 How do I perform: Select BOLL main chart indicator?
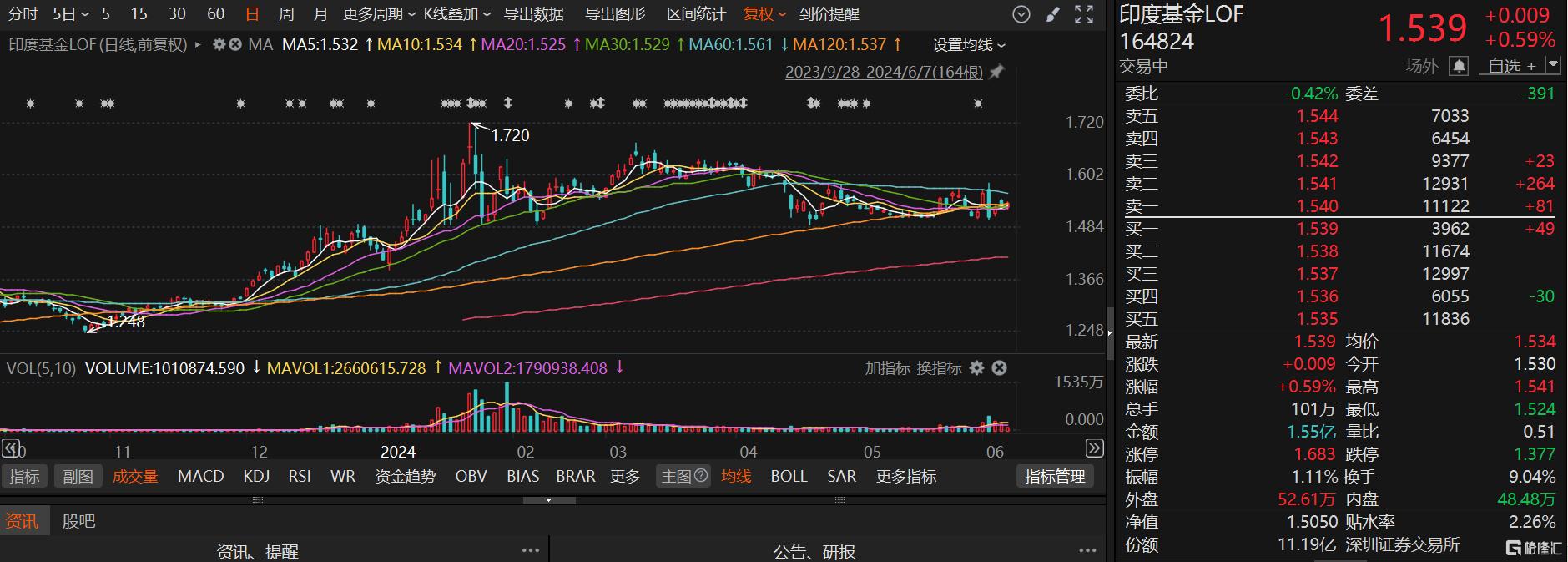click(x=789, y=476)
